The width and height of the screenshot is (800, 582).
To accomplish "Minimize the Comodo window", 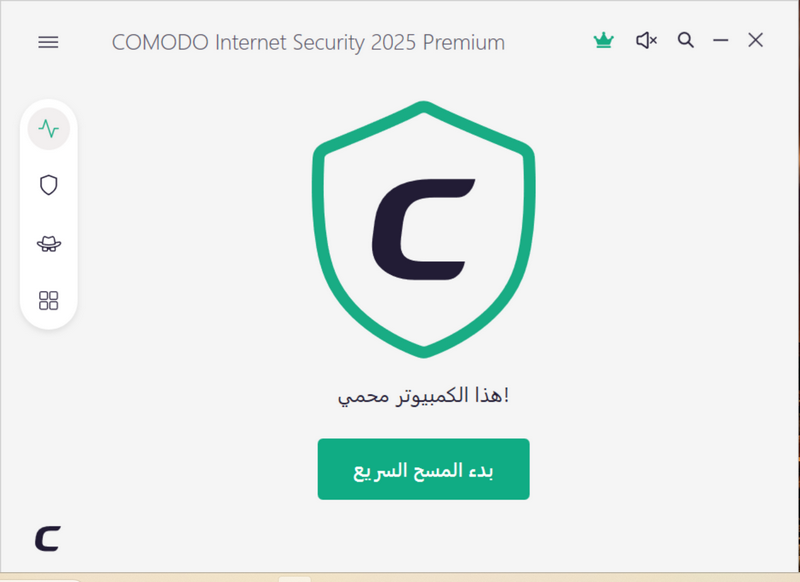I will pyautogui.click(x=721, y=41).
